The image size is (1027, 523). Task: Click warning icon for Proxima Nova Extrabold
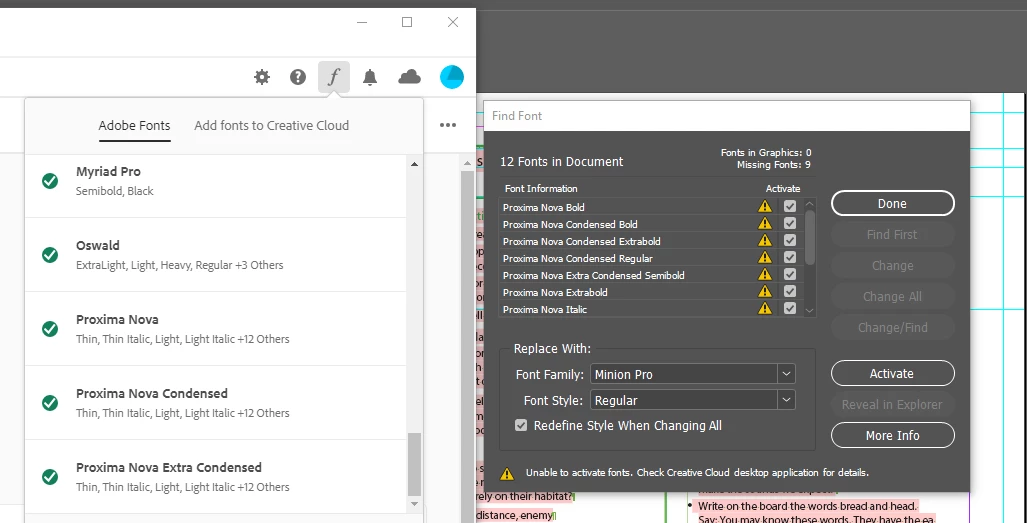(x=764, y=291)
